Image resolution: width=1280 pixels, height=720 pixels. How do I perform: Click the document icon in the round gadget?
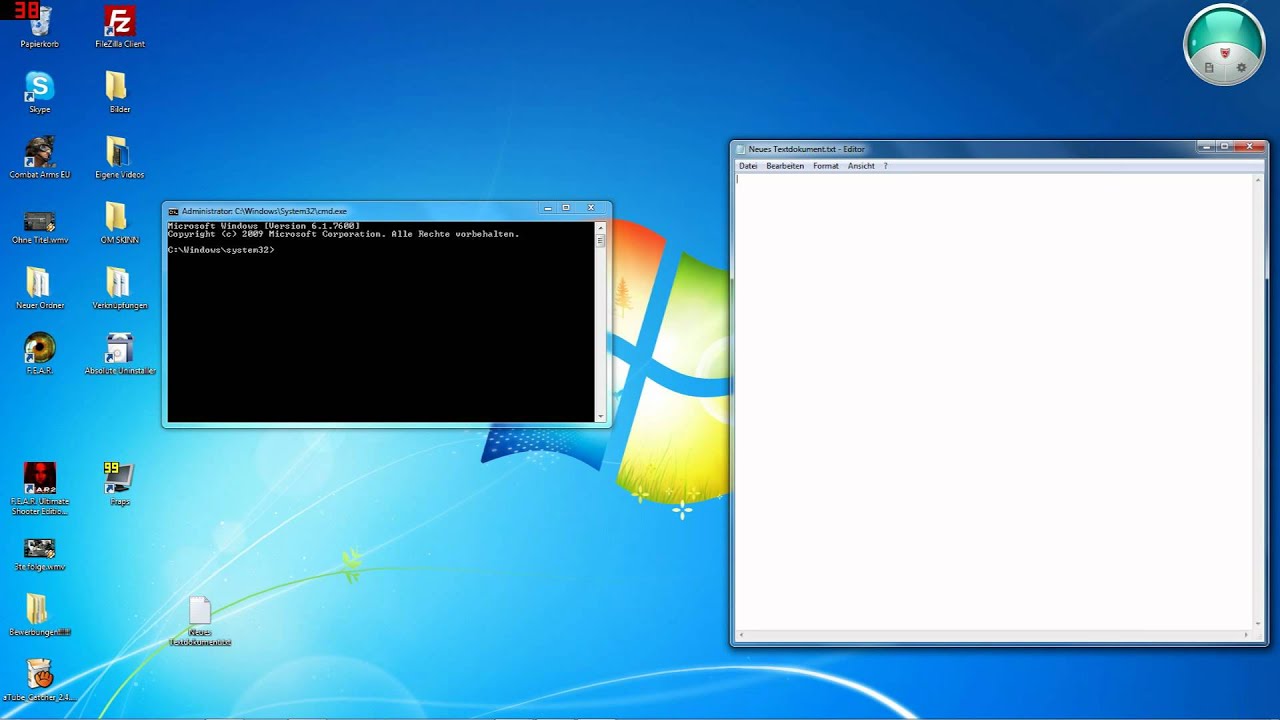click(1209, 68)
